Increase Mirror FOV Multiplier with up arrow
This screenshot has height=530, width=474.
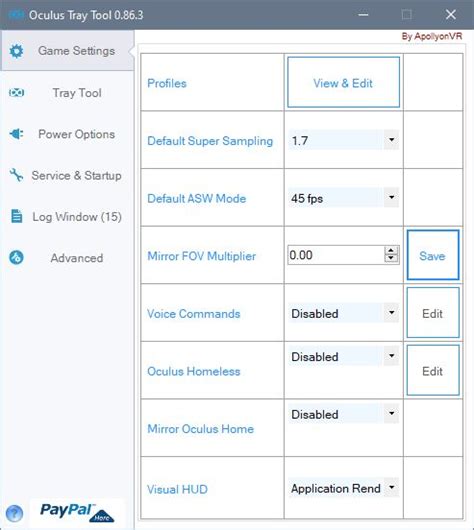[391, 250]
